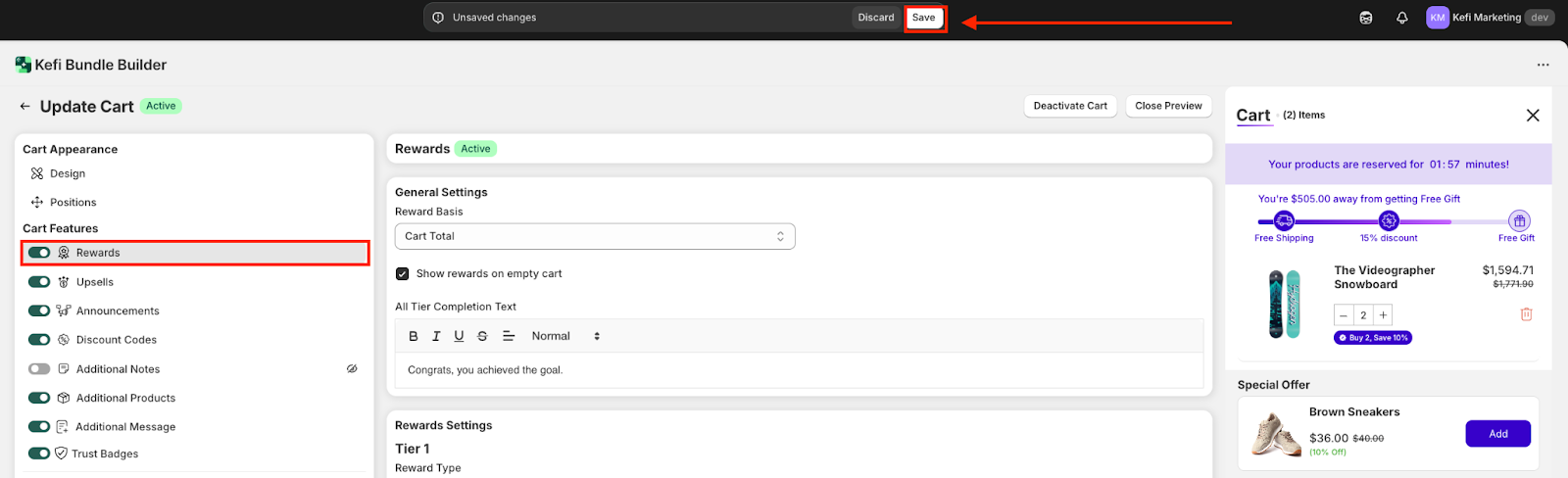Viewport: 1568px width, 478px height.
Task: Increase the snowboard quantity with plus
Action: (1383, 315)
